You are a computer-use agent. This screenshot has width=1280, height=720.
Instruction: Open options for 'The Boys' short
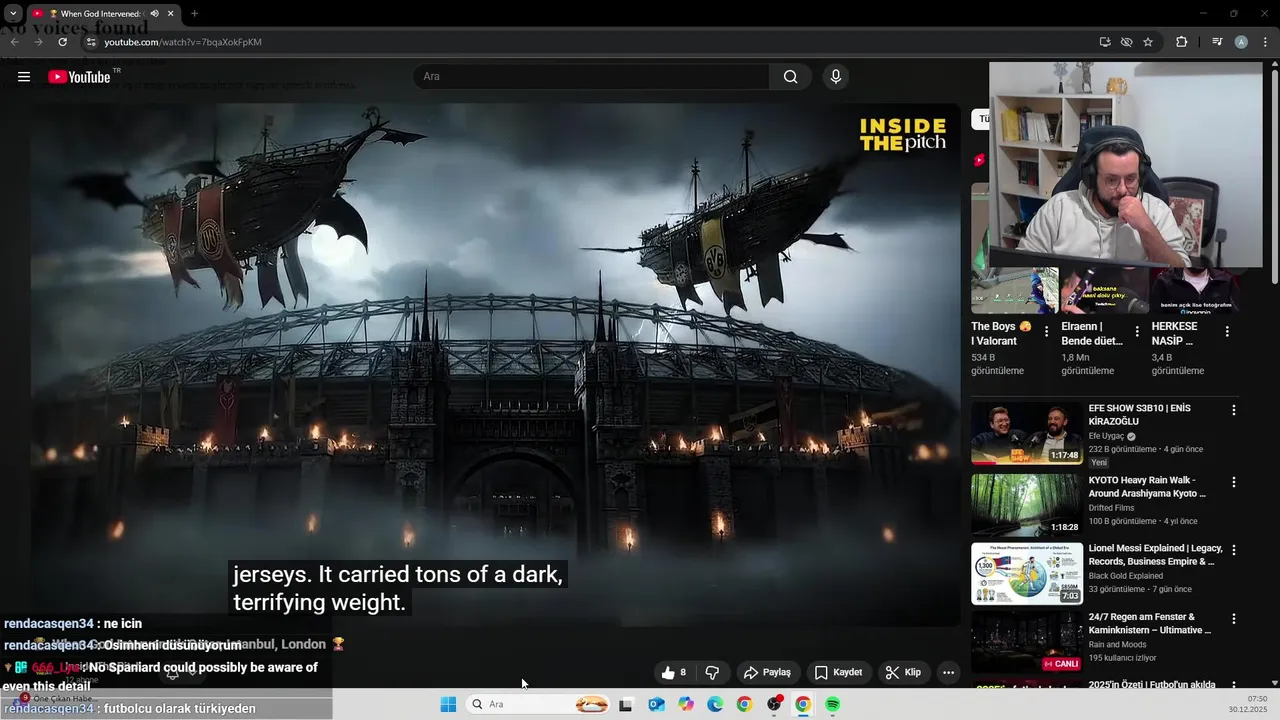coord(1047,331)
